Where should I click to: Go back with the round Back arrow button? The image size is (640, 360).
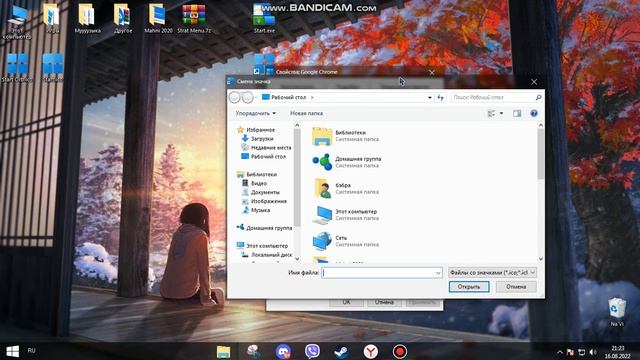pos(234,97)
